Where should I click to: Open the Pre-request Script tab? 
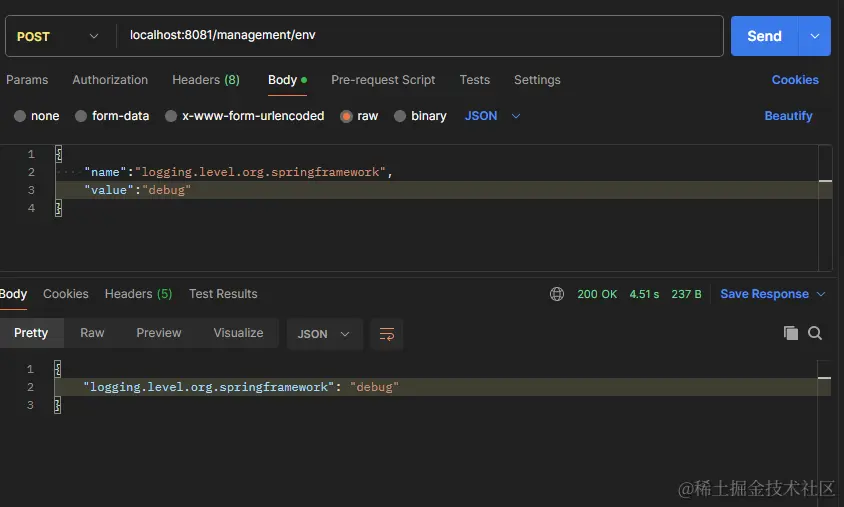(x=383, y=80)
